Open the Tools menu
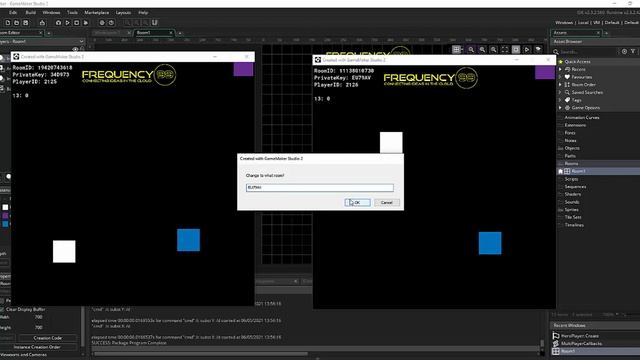Viewport: 640px width, 360px height. pos(72,13)
